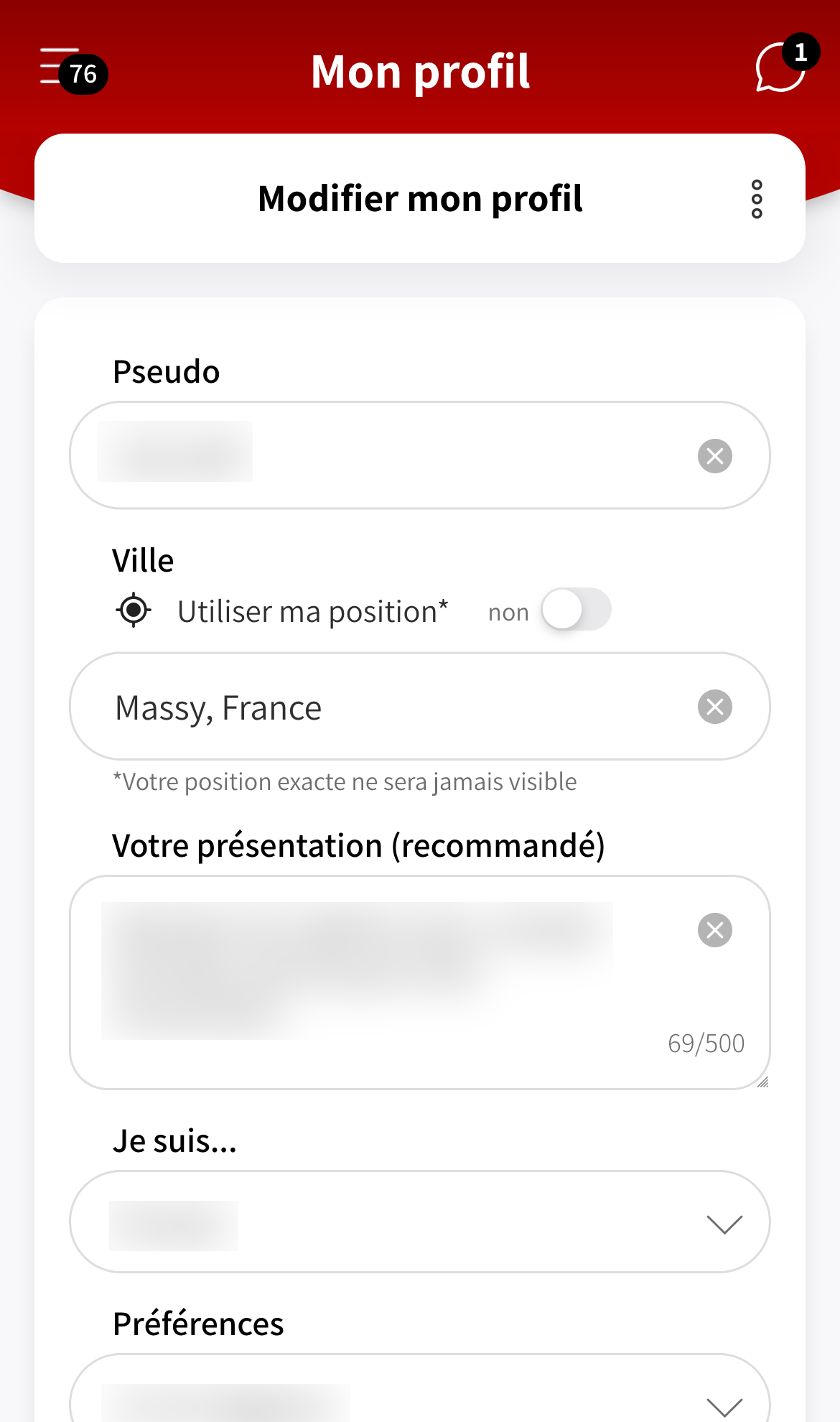The image size is (840, 1422).
Task: Open the three-dot profile options menu
Action: tap(757, 199)
